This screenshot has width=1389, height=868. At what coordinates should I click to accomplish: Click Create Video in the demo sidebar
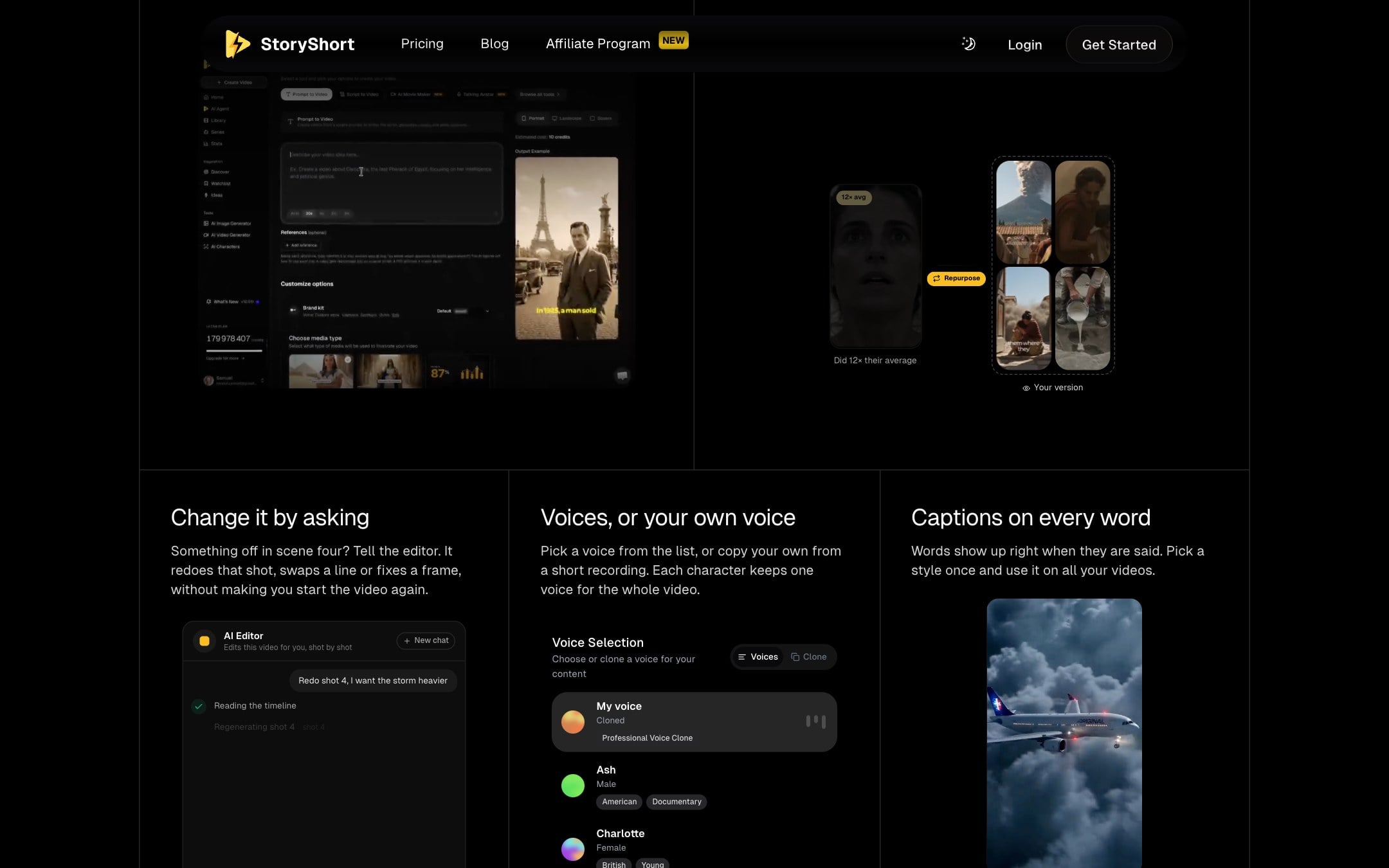(x=234, y=82)
